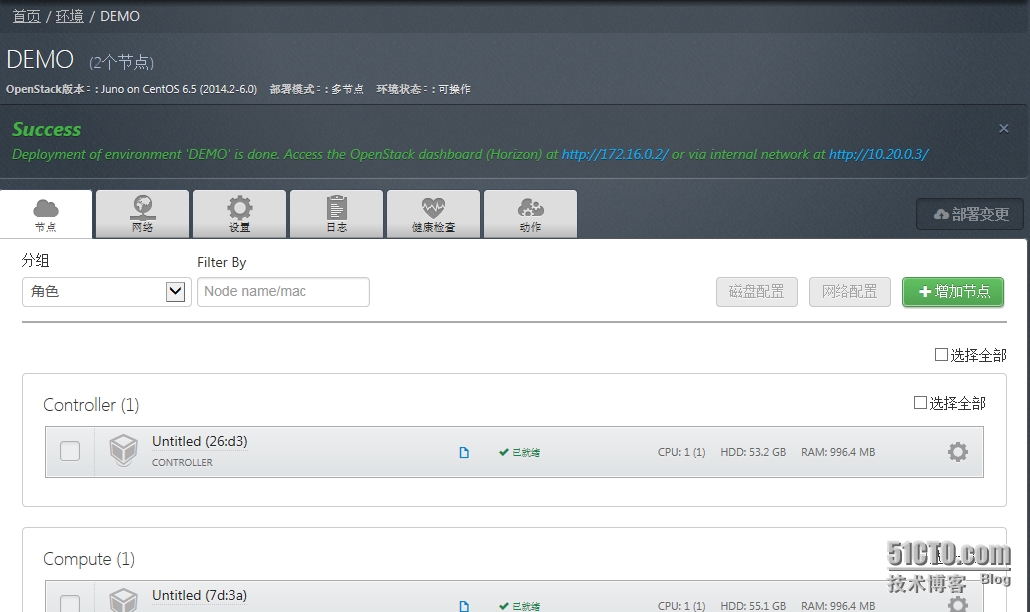Rename node by clicking Untitled (7d:3a)
This screenshot has width=1030, height=612.
[200, 595]
